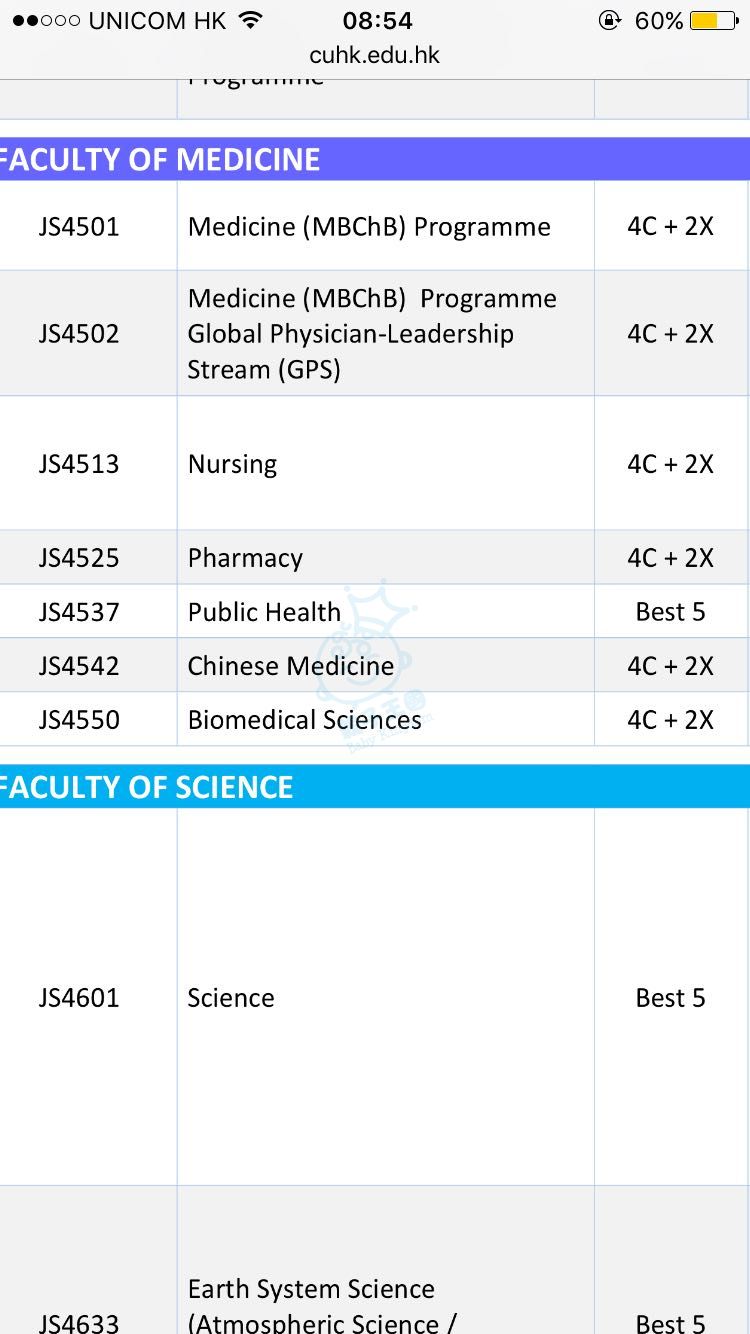Open the Public Health programme

tap(264, 612)
